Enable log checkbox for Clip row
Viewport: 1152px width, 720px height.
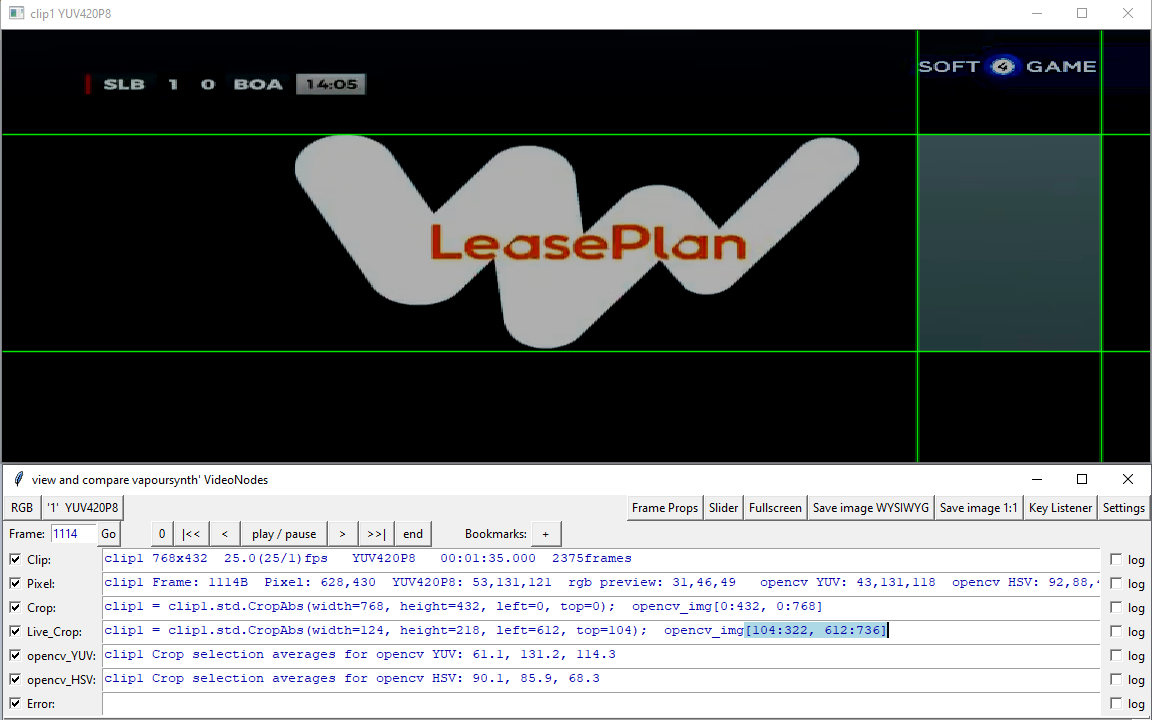click(1116, 559)
